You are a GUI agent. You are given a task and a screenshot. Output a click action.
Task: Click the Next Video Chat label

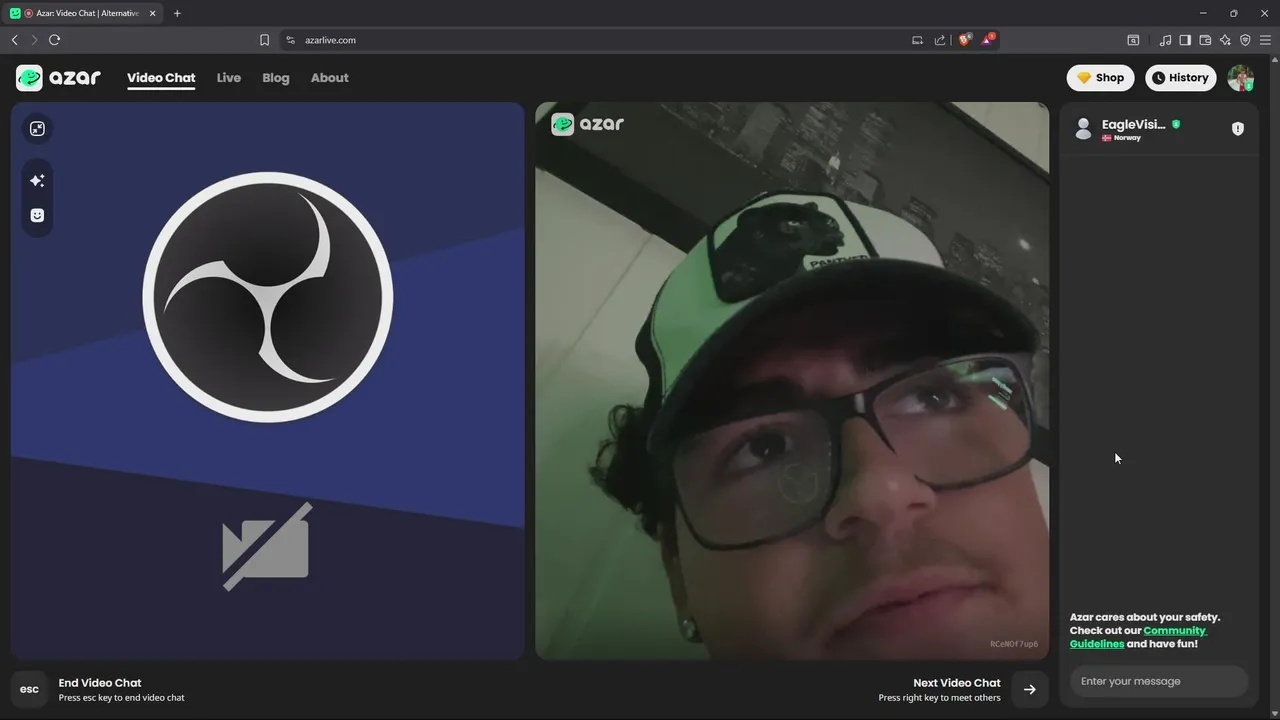[x=957, y=683]
